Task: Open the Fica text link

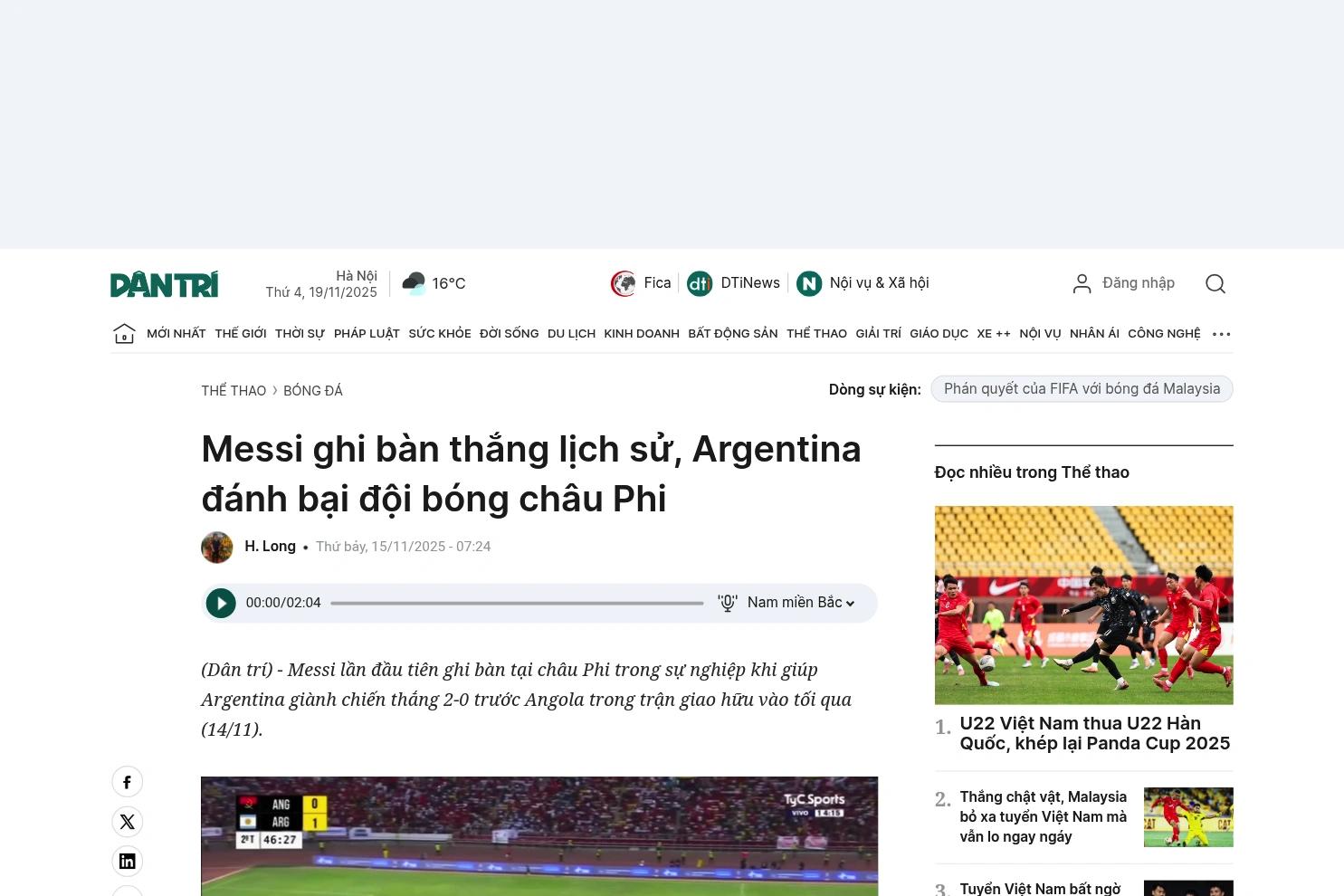Action: [658, 283]
